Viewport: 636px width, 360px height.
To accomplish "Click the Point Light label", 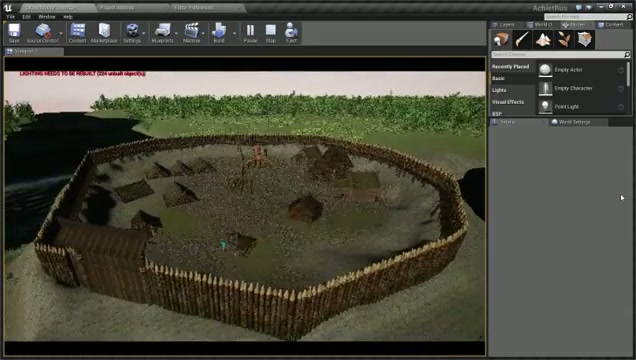I will click(567, 107).
